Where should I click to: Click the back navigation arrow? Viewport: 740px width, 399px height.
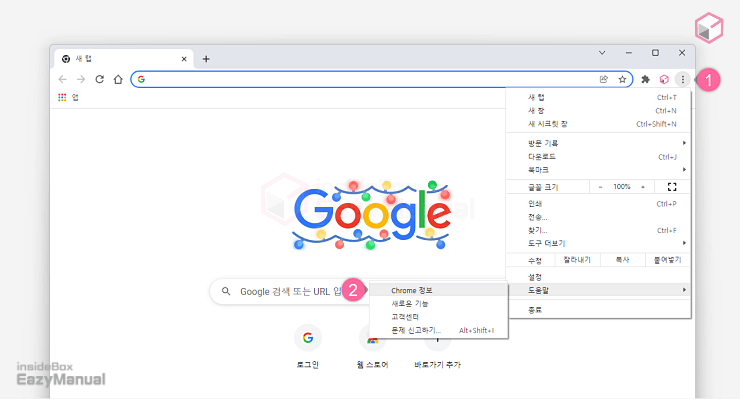pos(63,79)
